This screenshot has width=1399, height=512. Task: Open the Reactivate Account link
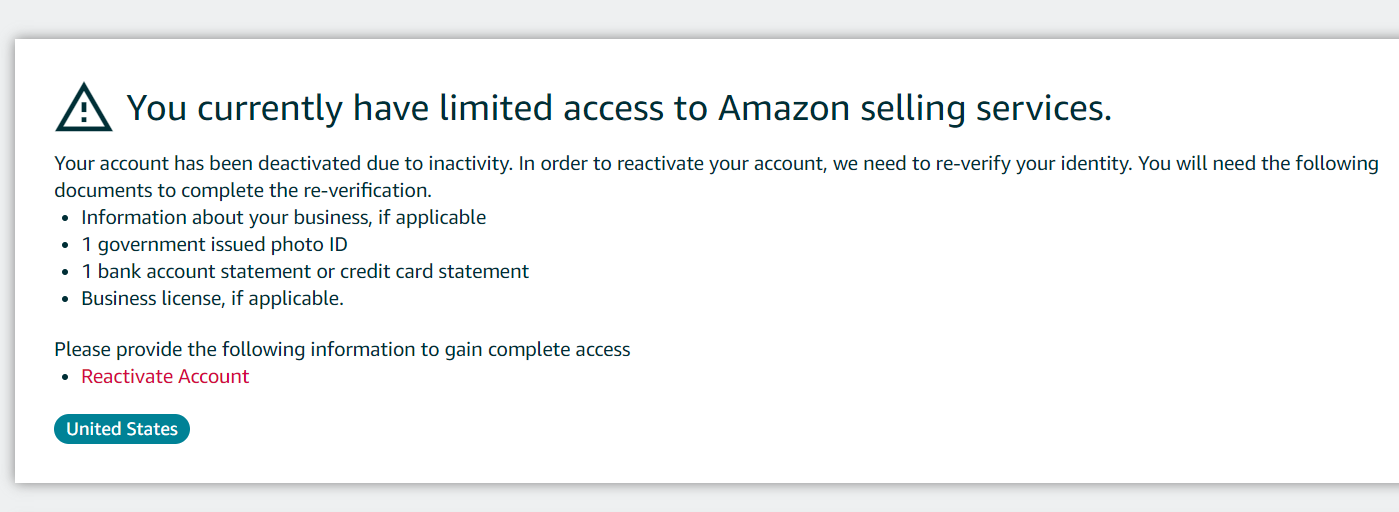click(x=165, y=376)
